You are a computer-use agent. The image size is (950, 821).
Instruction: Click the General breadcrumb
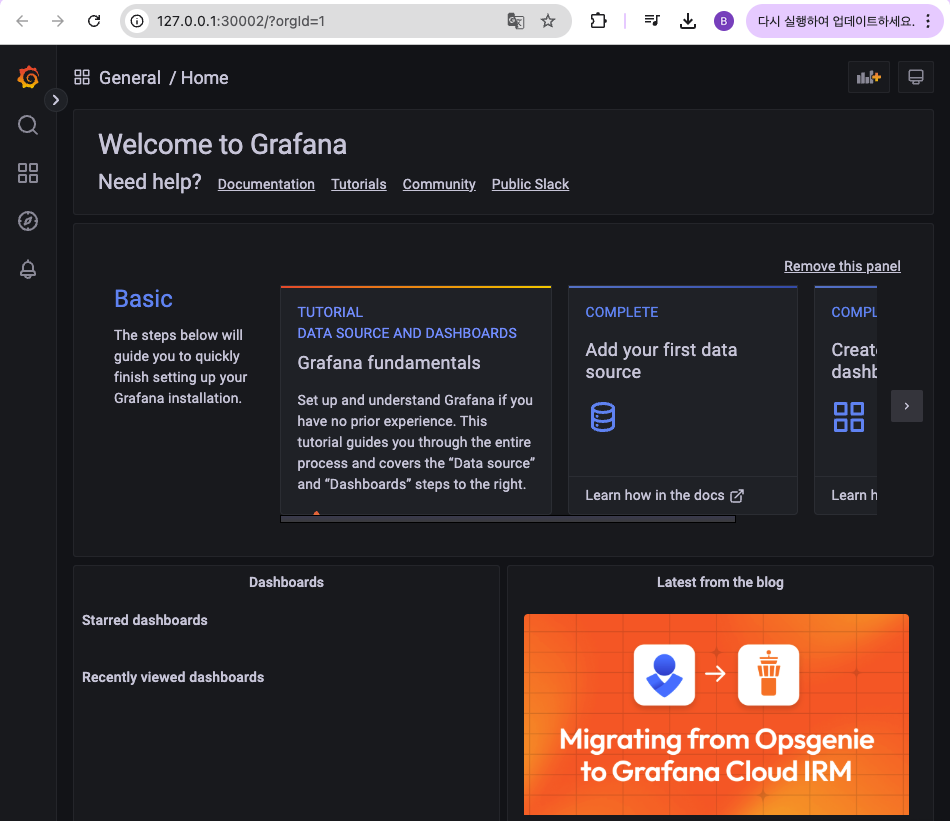(x=130, y=78)
